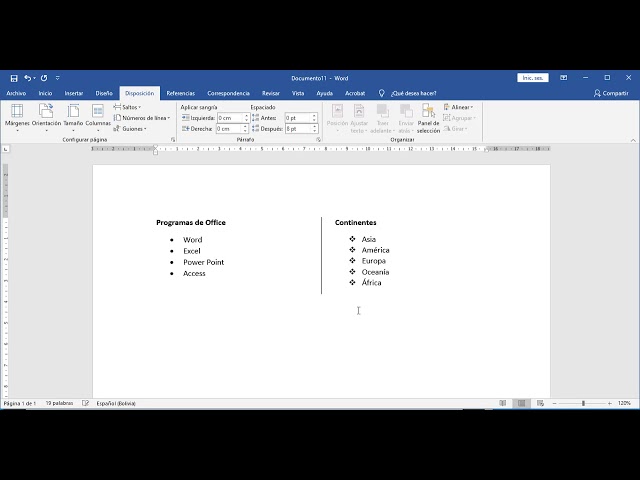The width and height of the screenshot is (640, 480).
Task: Open the Márgenes page margins tool
Action: (17, 115)
